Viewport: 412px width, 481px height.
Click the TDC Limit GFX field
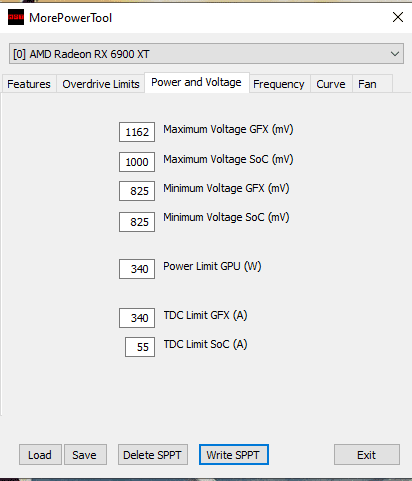click(x=137, y=318)
